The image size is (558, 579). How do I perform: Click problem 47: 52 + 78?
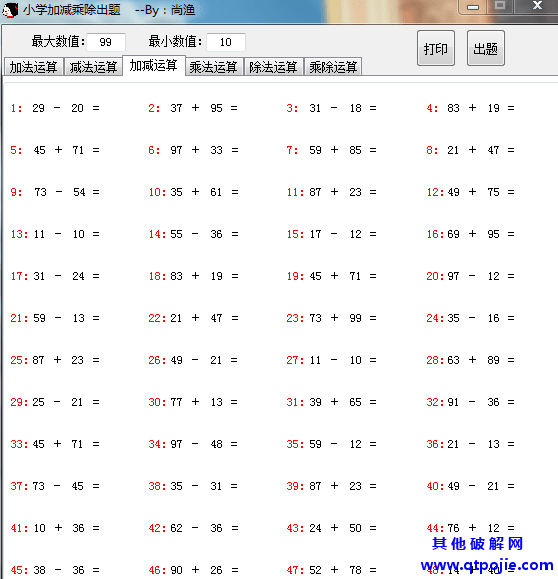[331, 571]
